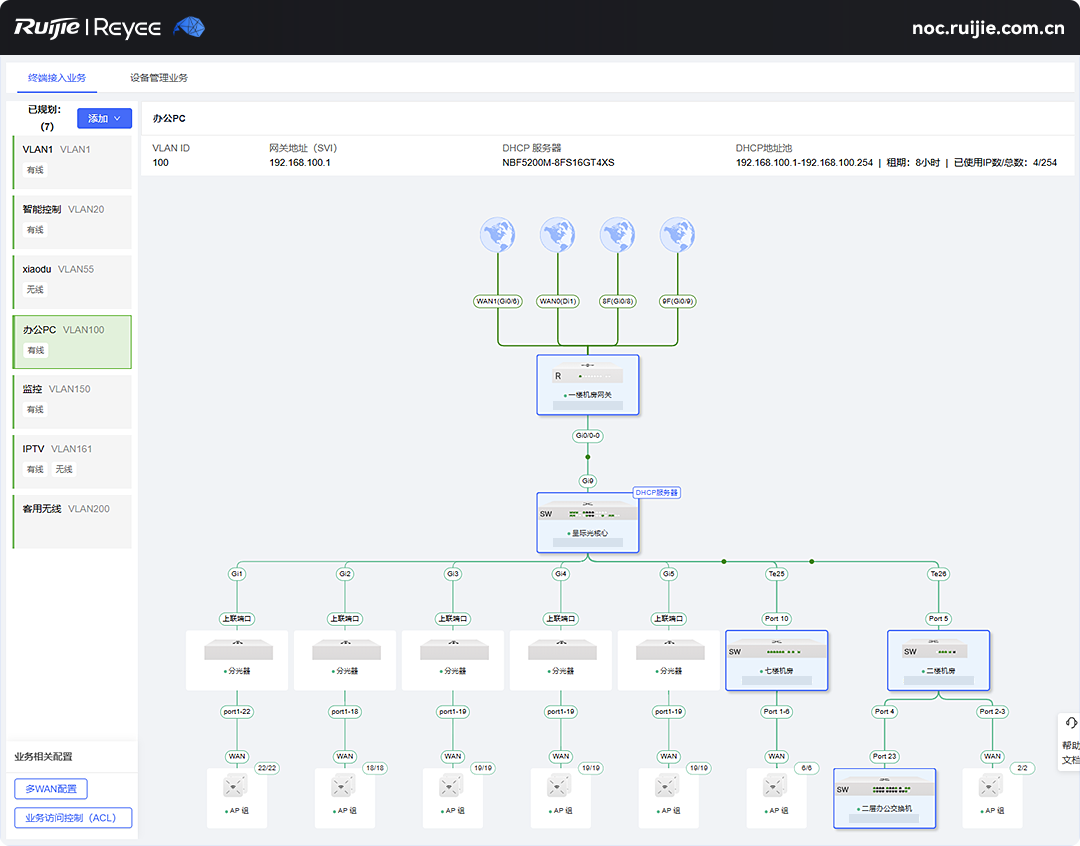Select the xiaodu VLAN55 service

point(72,279)
